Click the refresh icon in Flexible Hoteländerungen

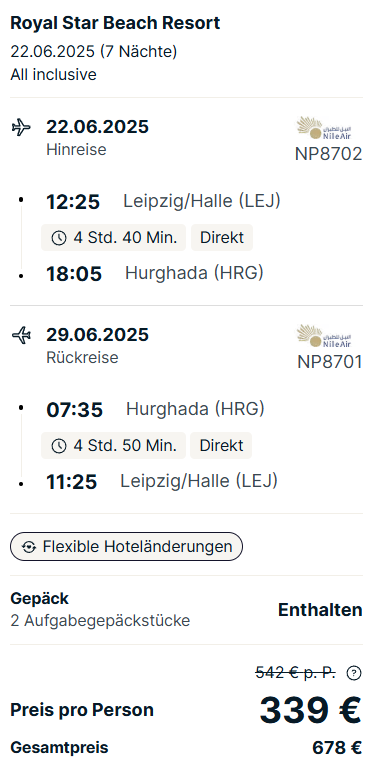[x=29, y=547]
